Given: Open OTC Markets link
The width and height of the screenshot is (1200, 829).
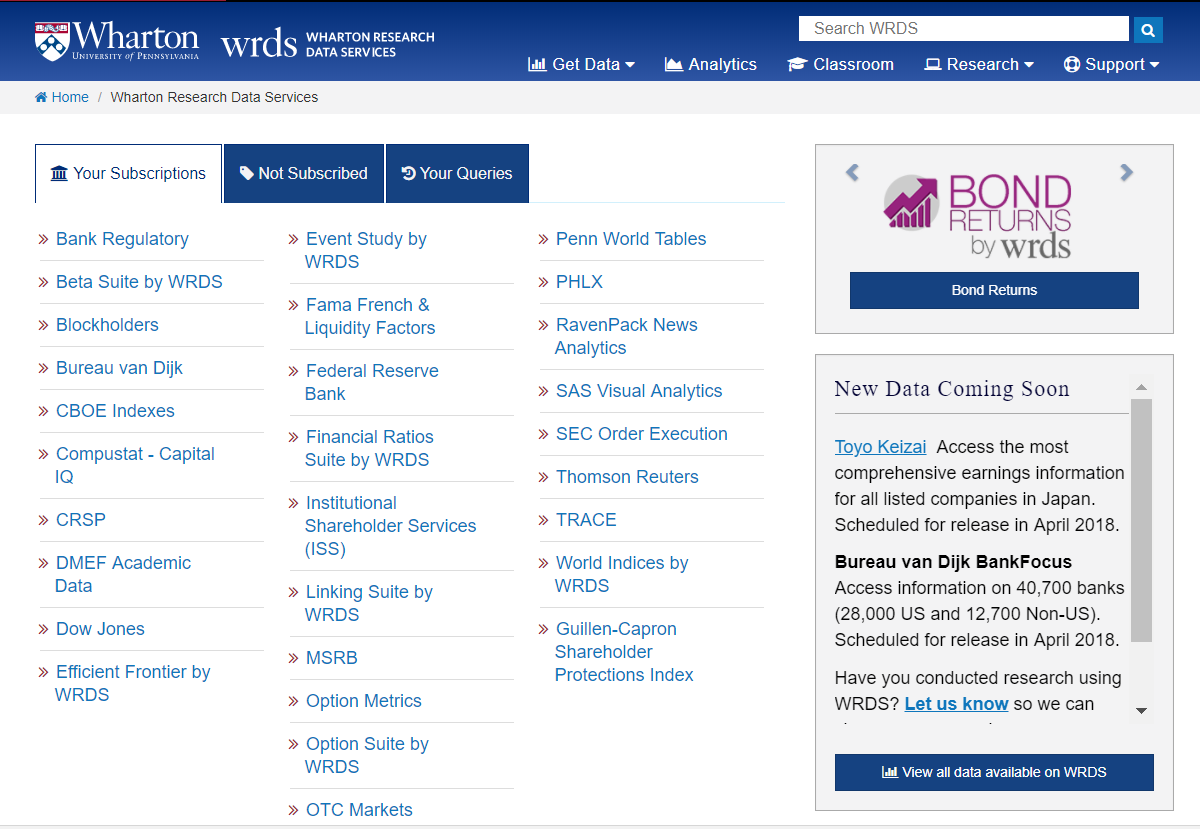Looking at the screenshot, I should click(x=359, y=810).
